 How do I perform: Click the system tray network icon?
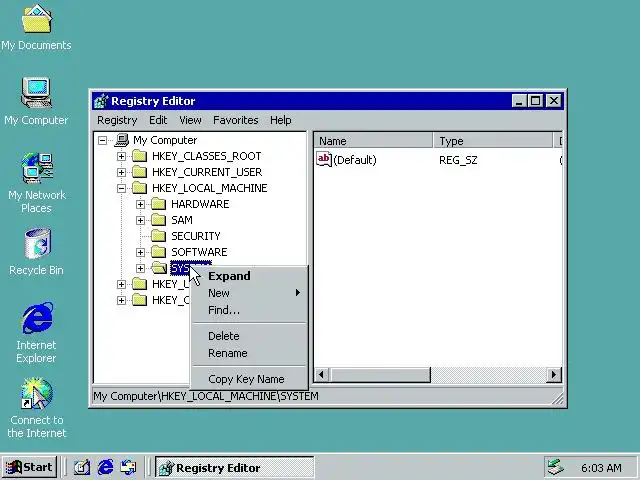pyautogui.click(x=555, y=467)
